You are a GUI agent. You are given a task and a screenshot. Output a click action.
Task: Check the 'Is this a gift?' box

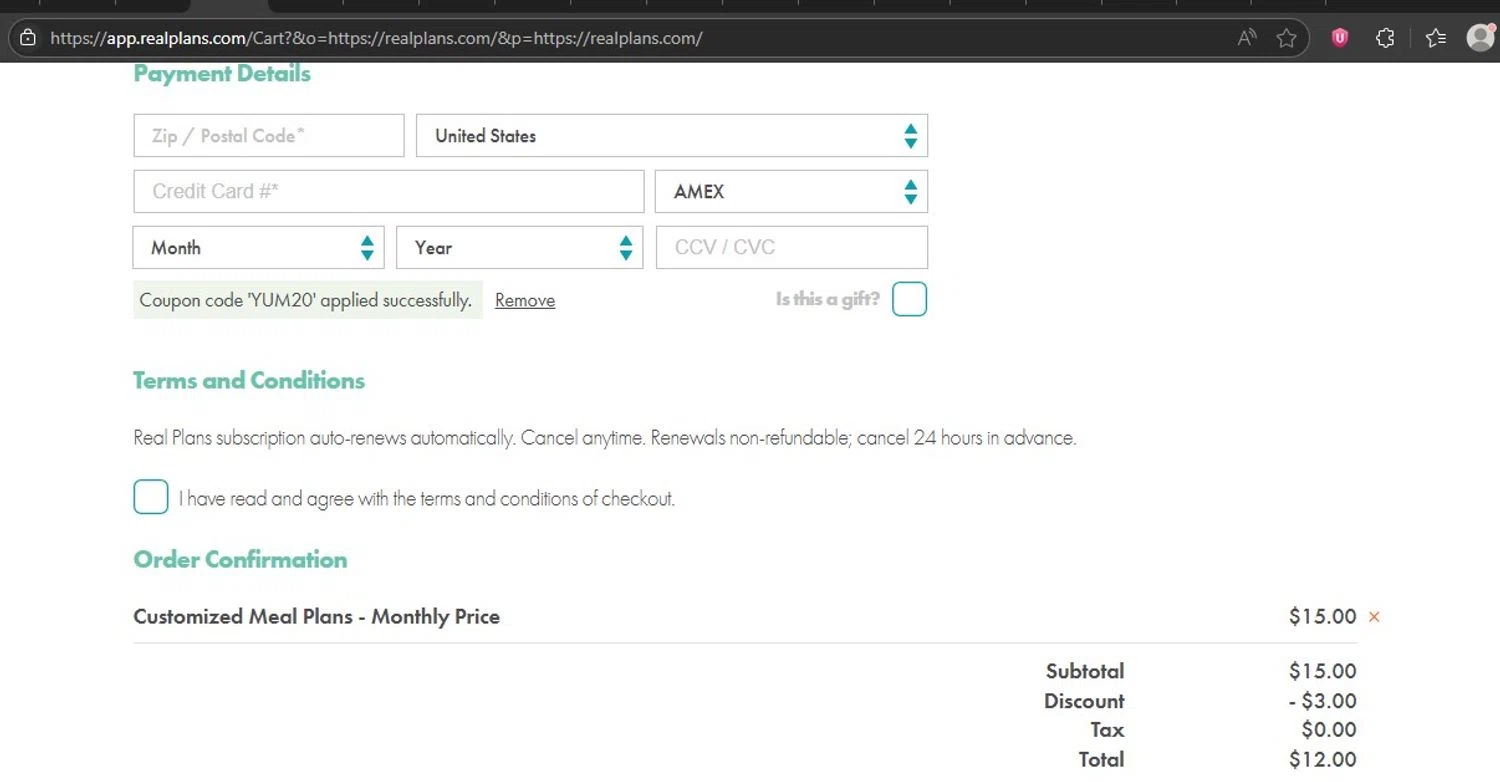(x=909, y=299)
